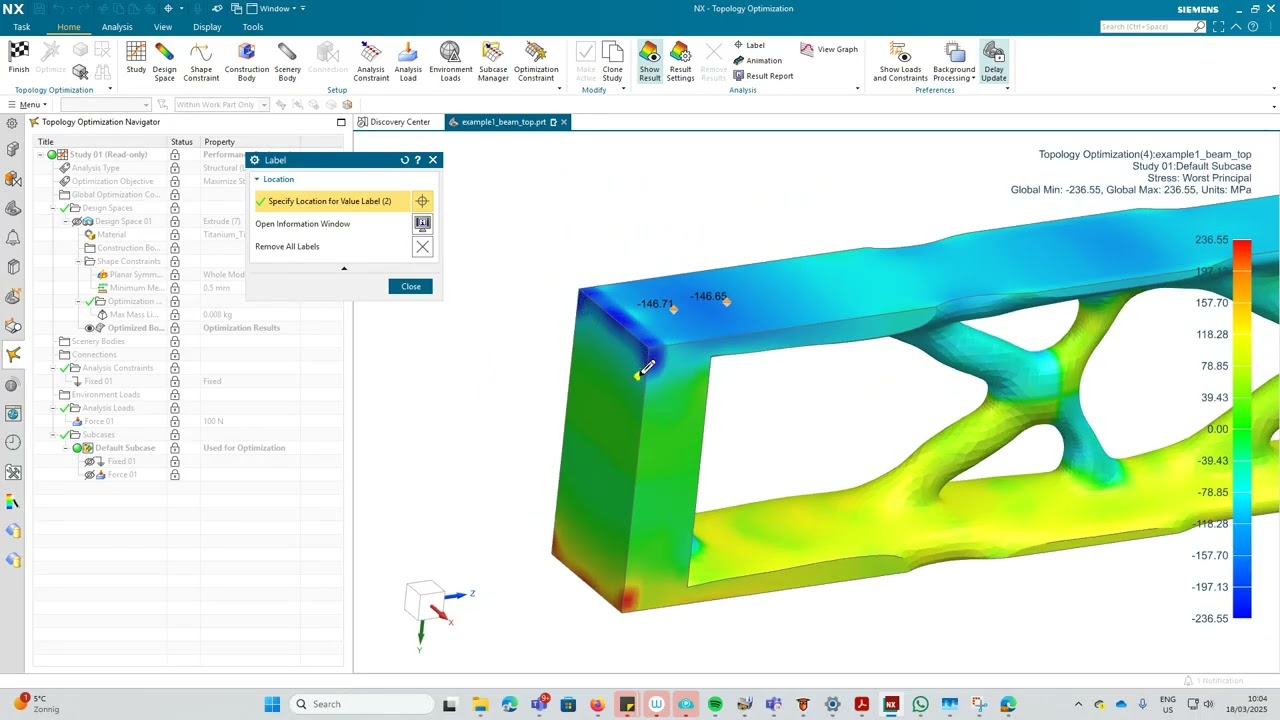Viewport: 1280px width, 720px height.
Task: Collapse the Default Subcase tree node
Action: 66,448
